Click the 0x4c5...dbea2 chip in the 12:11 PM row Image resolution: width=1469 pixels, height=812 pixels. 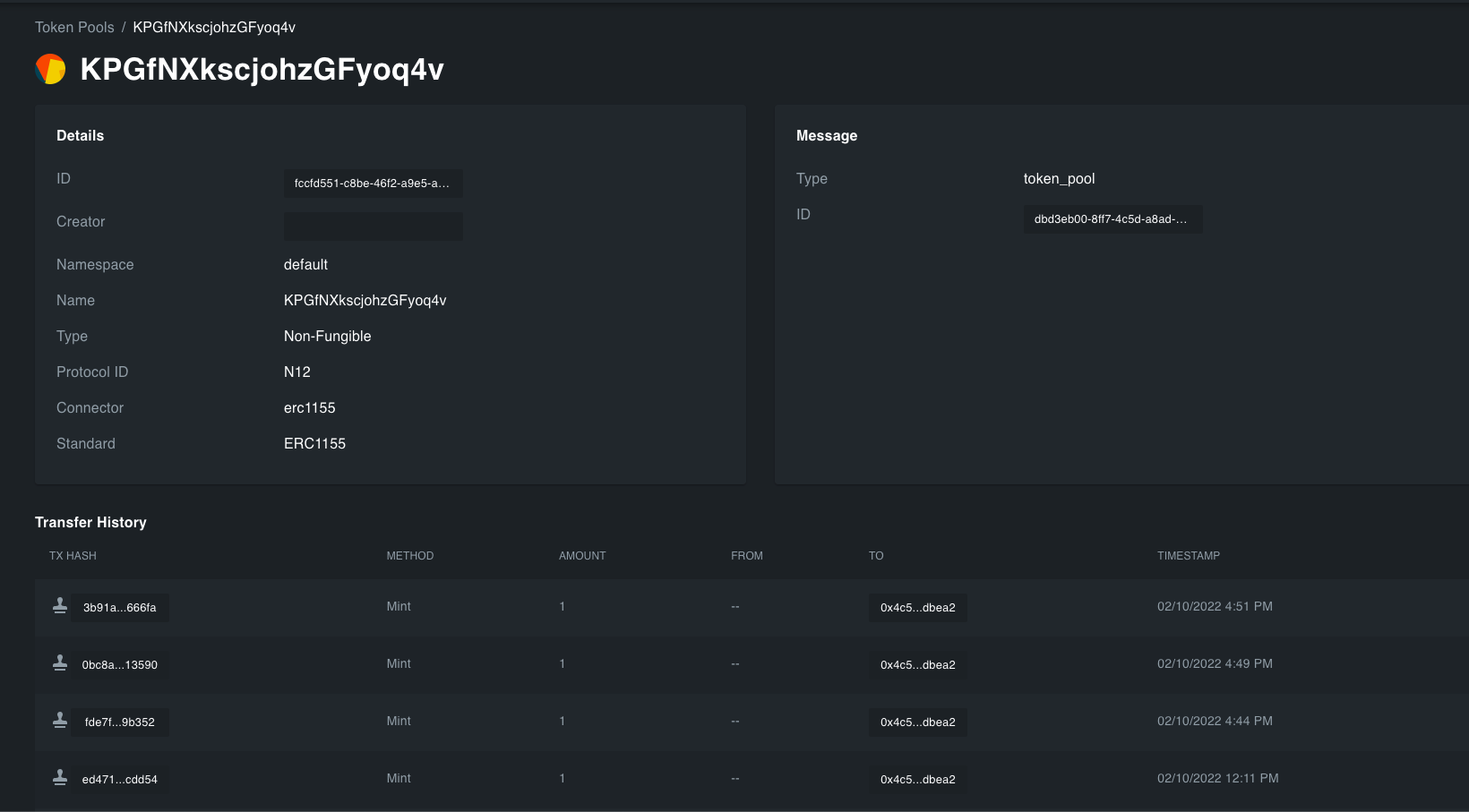[917, 779]
